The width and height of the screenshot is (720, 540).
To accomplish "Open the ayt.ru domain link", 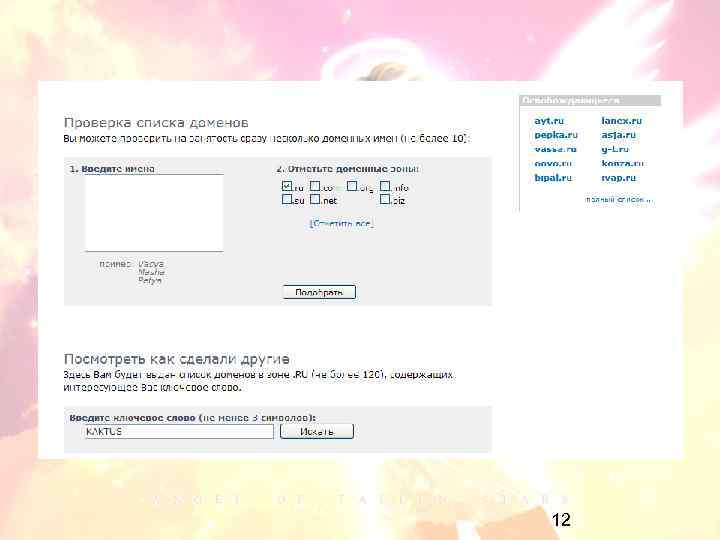I will [549, 121].
